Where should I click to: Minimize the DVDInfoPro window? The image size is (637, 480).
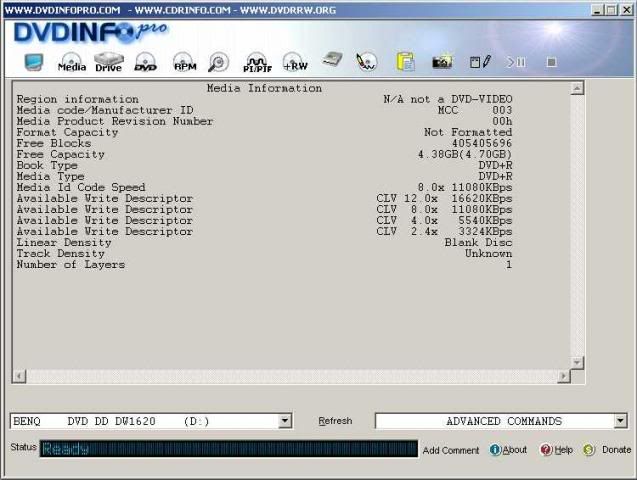point(596,10)
